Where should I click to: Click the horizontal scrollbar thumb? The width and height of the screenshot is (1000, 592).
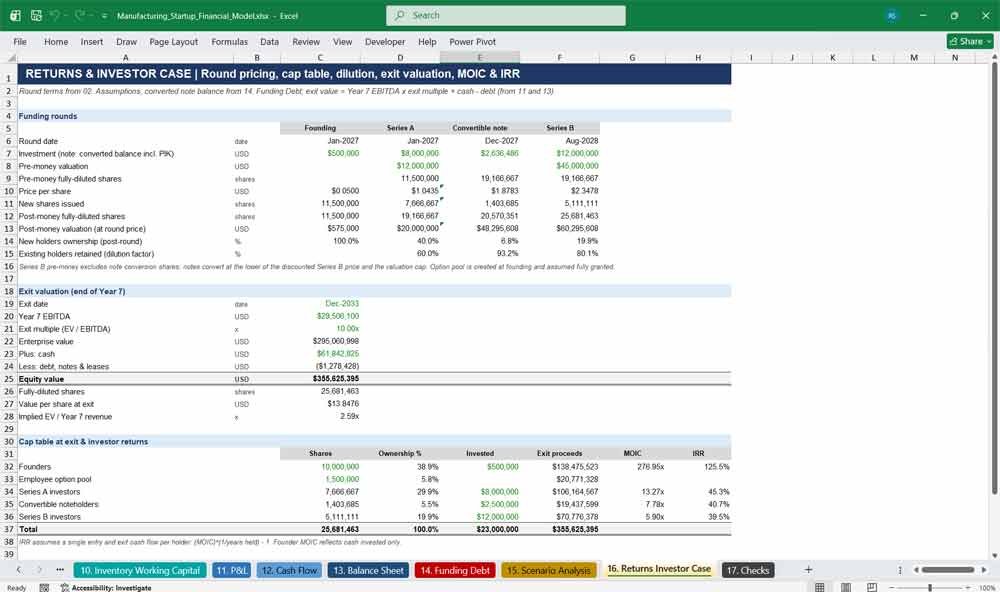pos(948,570)
